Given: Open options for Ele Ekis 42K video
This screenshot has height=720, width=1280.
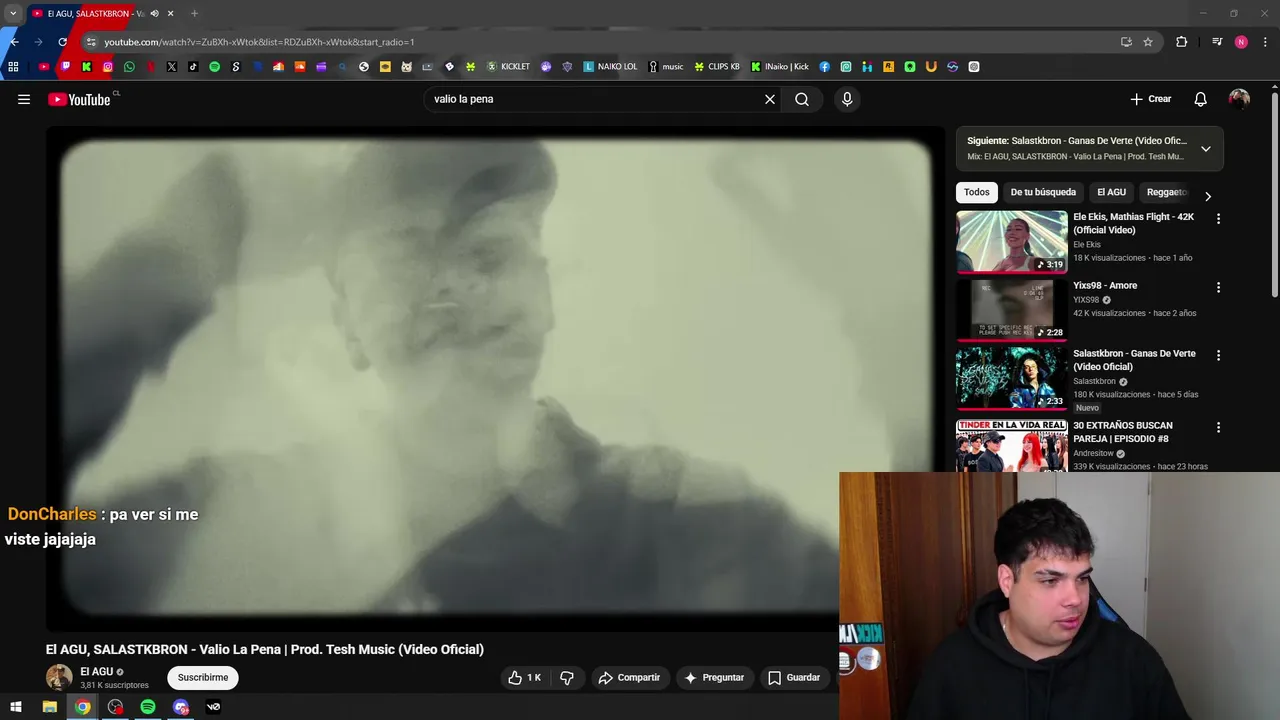Looking at the screenshot, I should [1218, 218].
